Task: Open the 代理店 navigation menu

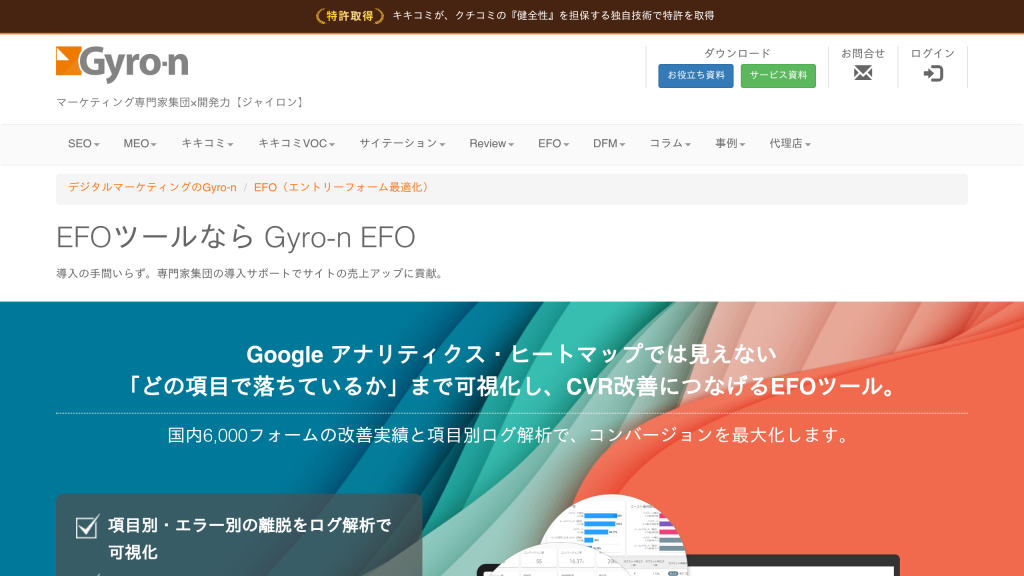Action: point(790,144)
